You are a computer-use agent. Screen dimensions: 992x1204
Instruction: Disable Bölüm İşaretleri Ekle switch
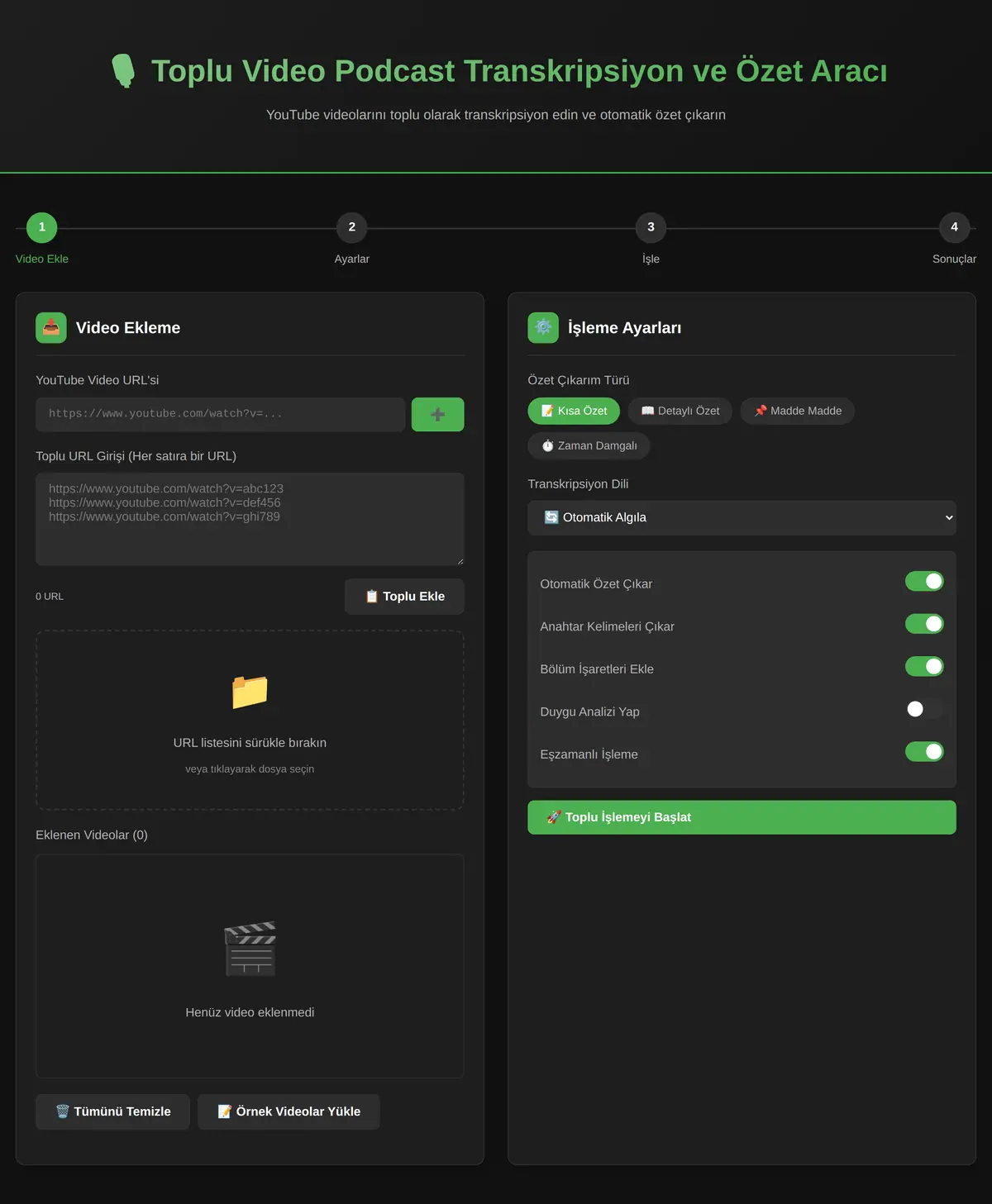click(x=924, y=667)
